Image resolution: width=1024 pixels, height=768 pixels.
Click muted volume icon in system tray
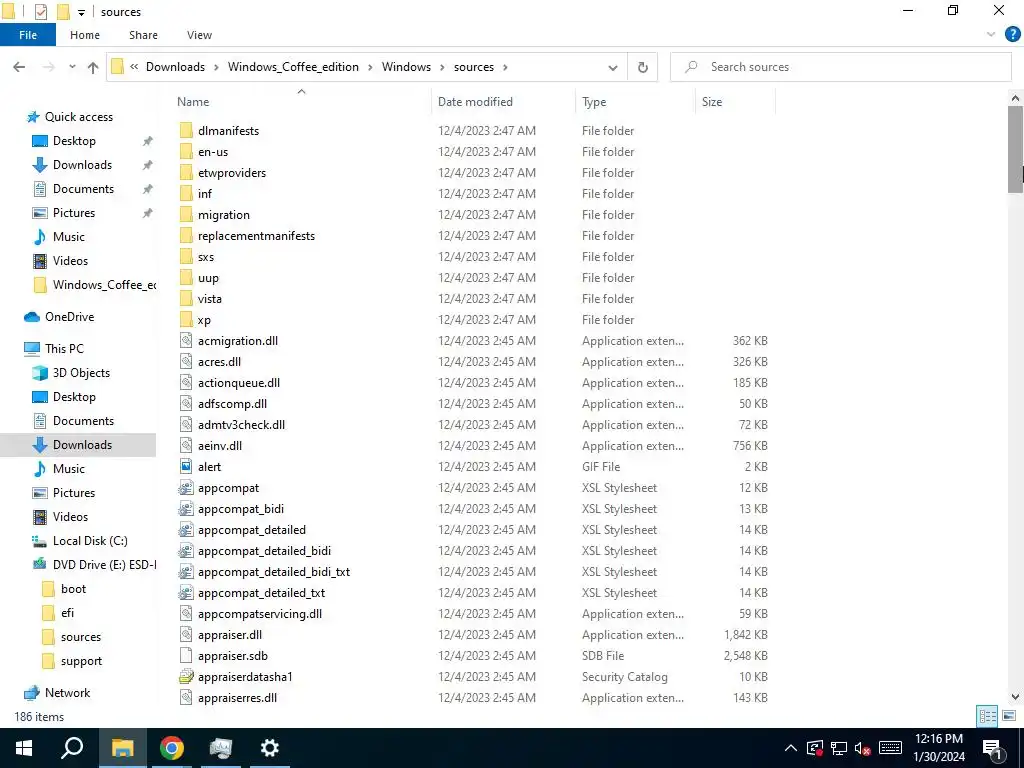click(x=863, y=748)
